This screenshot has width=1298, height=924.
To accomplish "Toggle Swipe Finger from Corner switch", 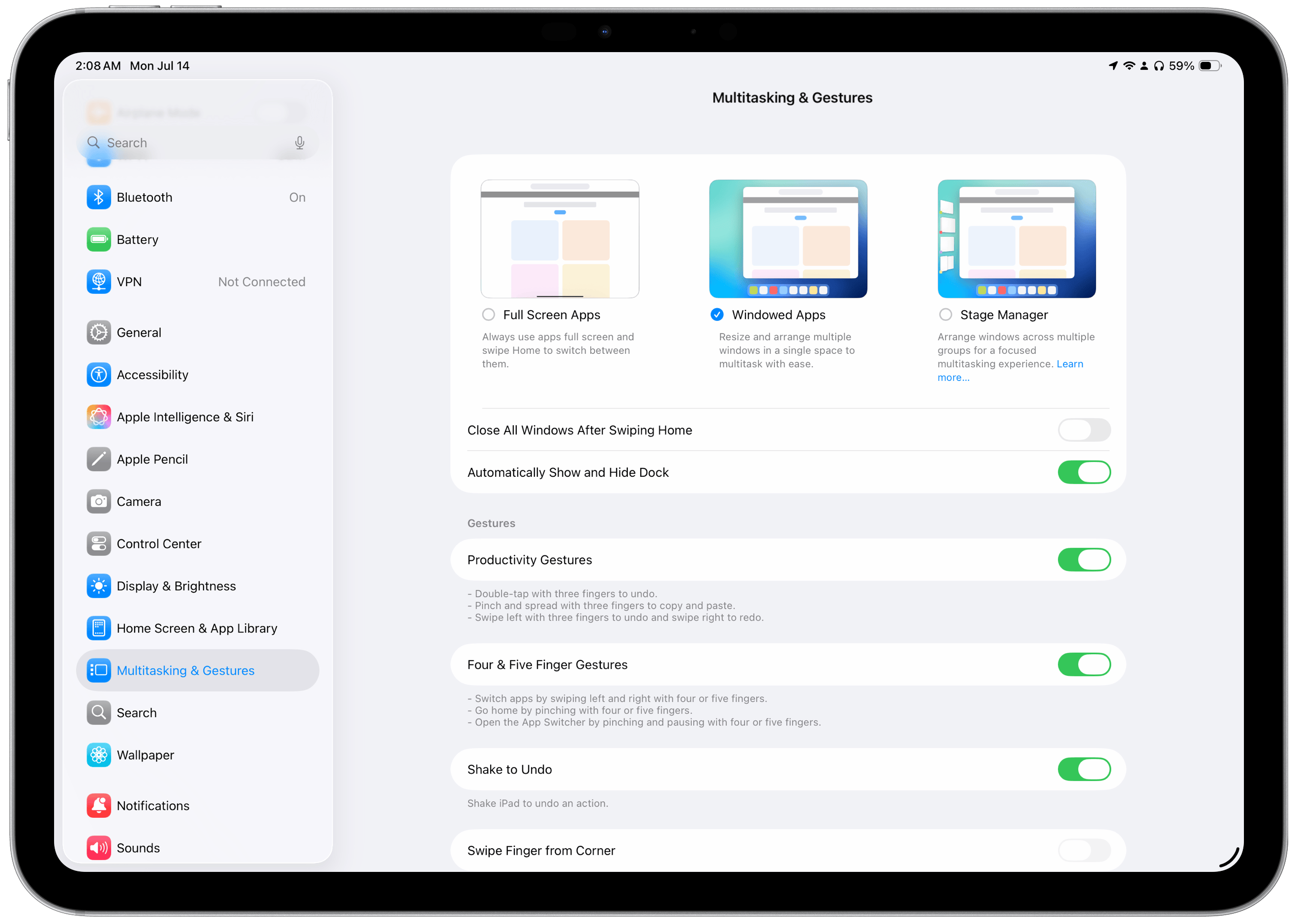I will [x=1084, y=851].
